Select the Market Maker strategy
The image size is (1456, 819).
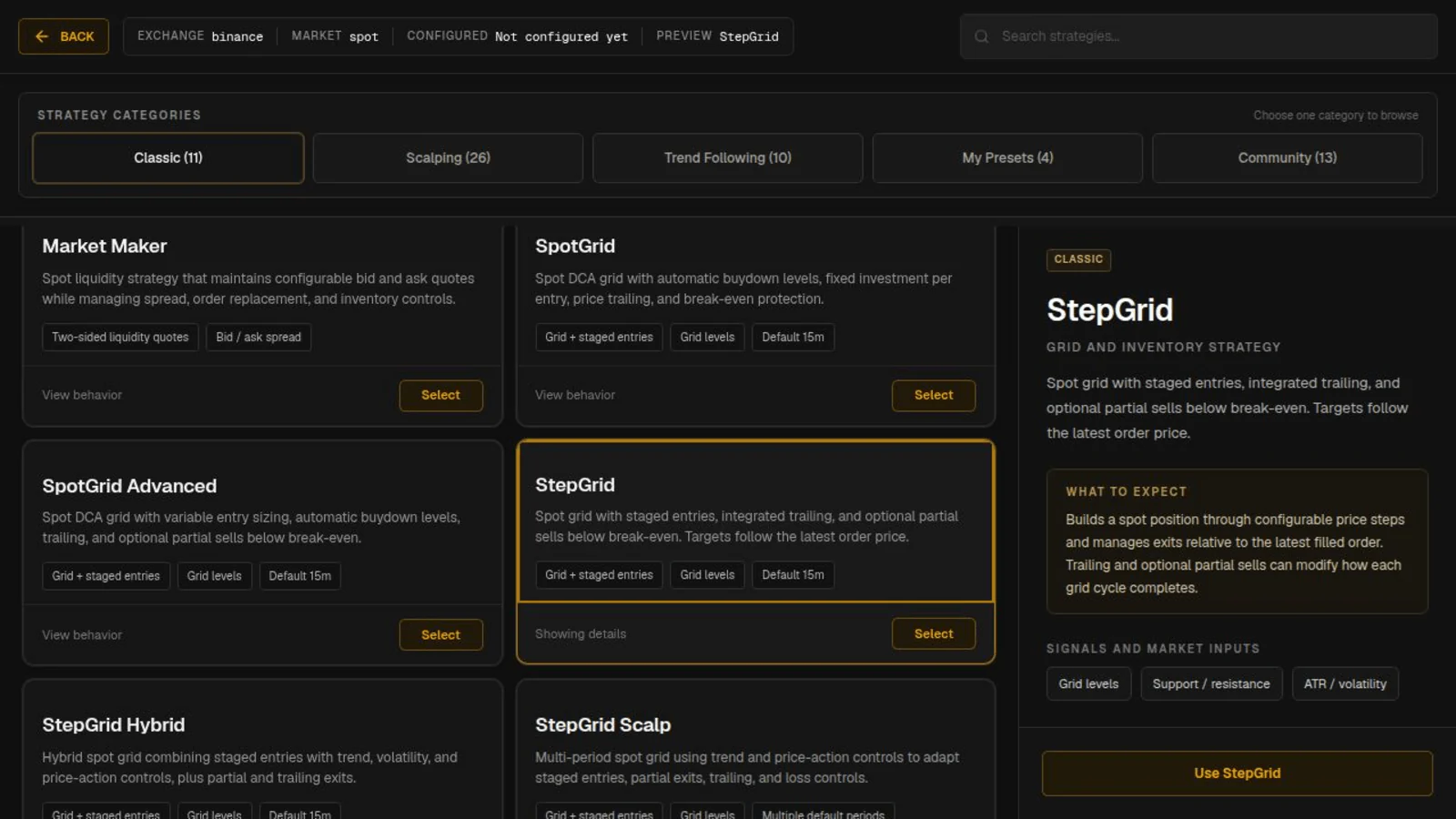click(x=440, y=395)
